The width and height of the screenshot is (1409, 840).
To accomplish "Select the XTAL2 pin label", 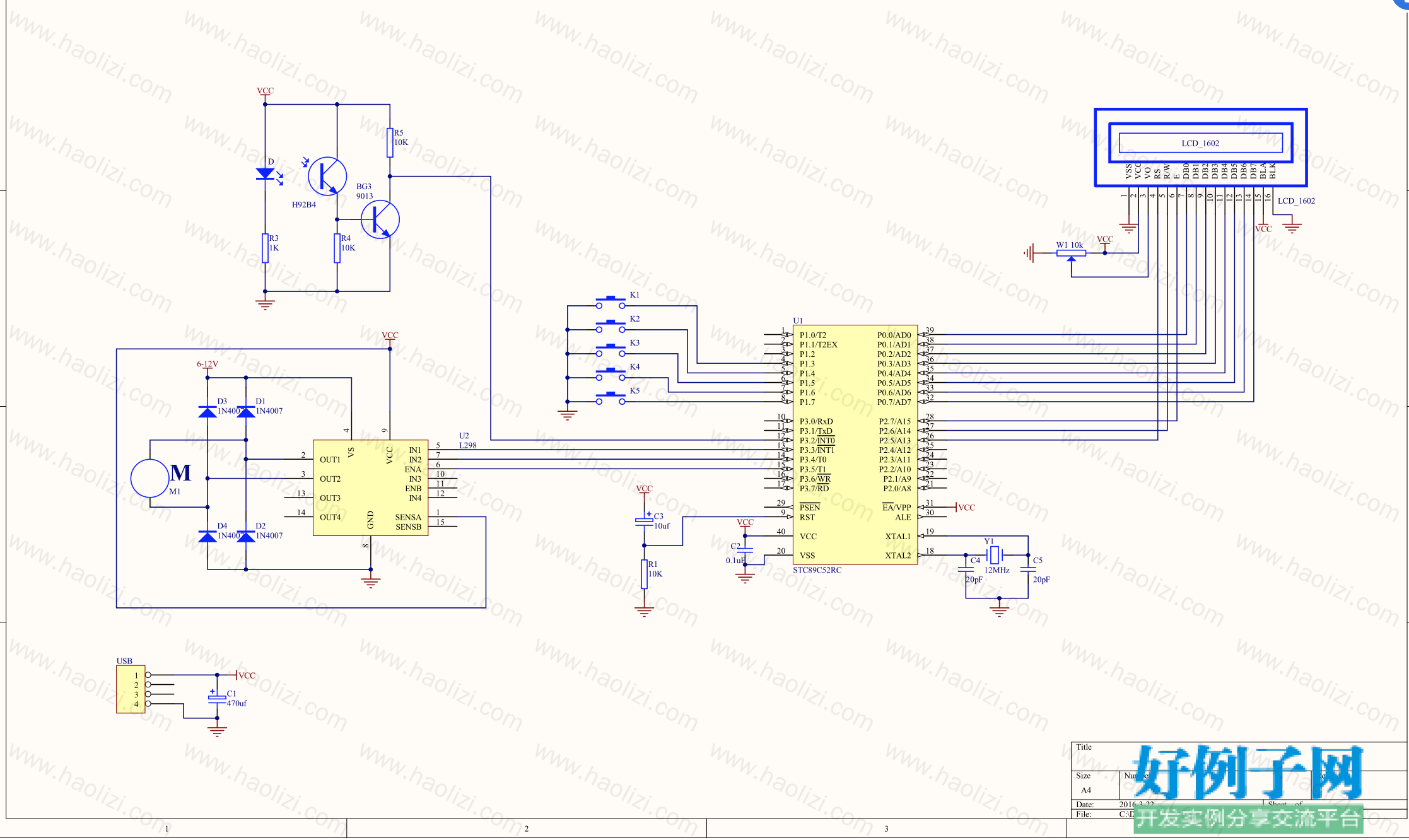I will [898, 556].
